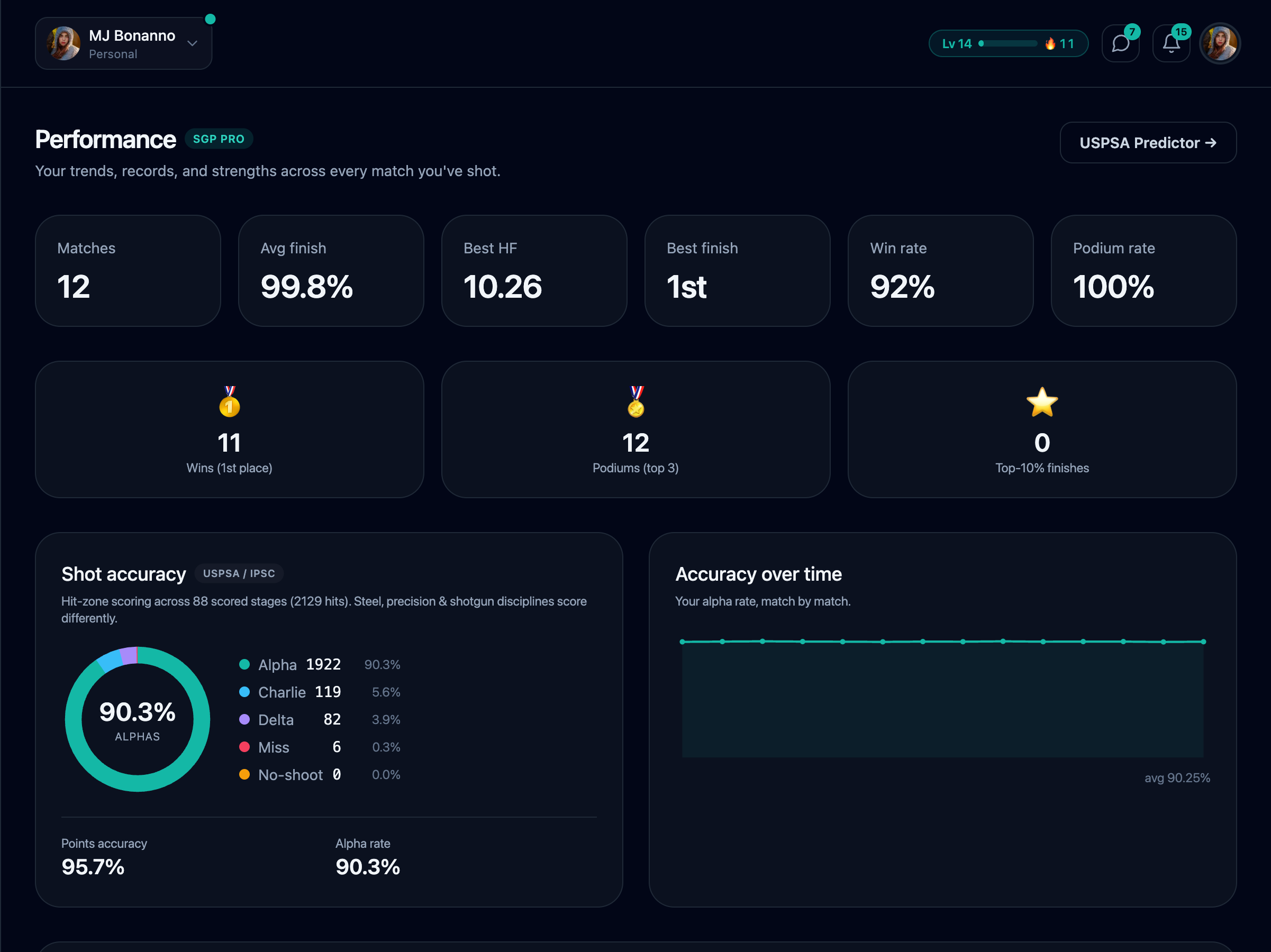1271x952 pixels.
Task: Click the Alpha teal legend dot
Action: 244,664
